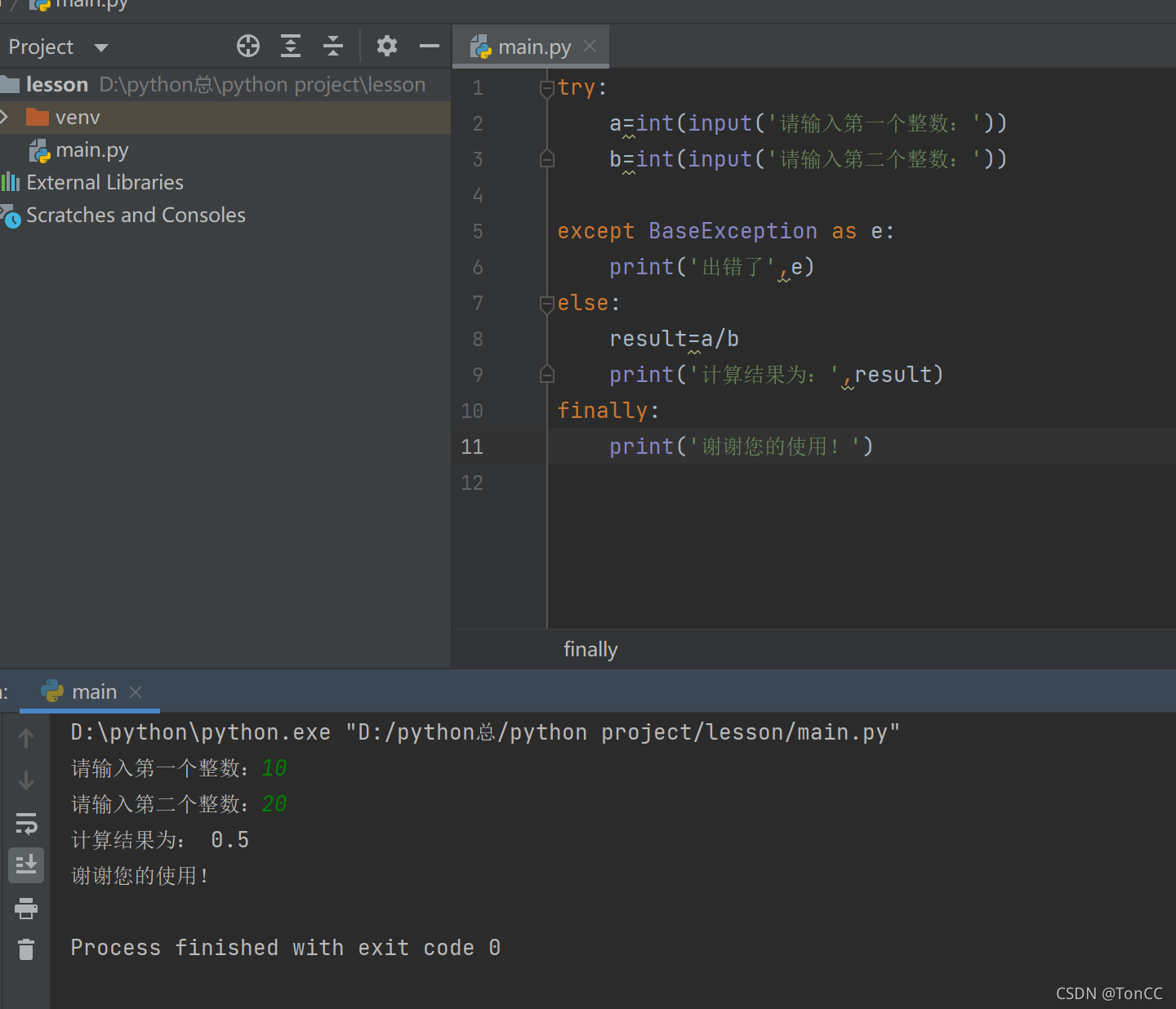1176x1009 pixels.
Task: Click the fold end marker on line 9
Action: 547,375
